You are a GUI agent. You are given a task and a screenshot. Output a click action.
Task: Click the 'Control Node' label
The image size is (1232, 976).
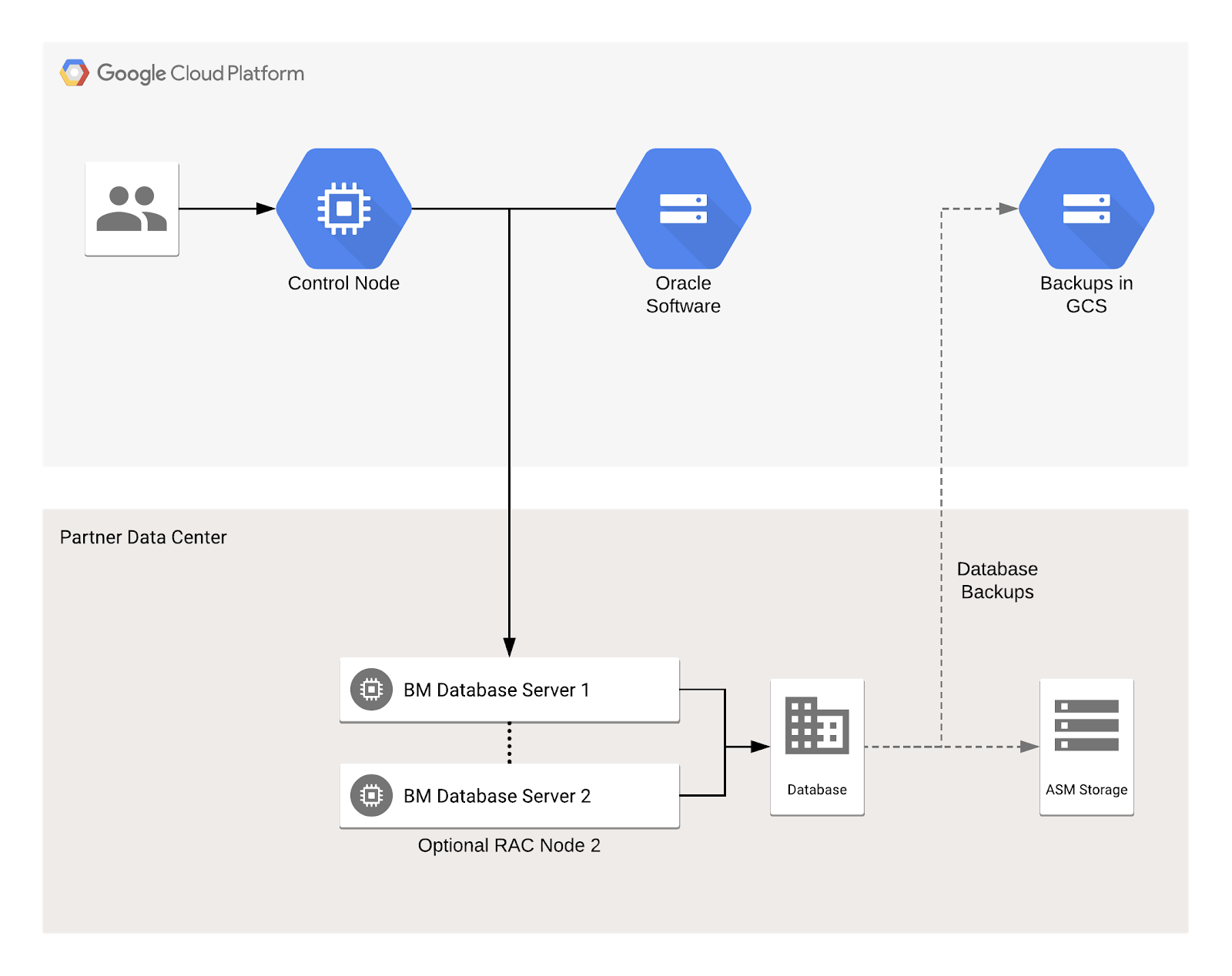click(x=343, y=283)
